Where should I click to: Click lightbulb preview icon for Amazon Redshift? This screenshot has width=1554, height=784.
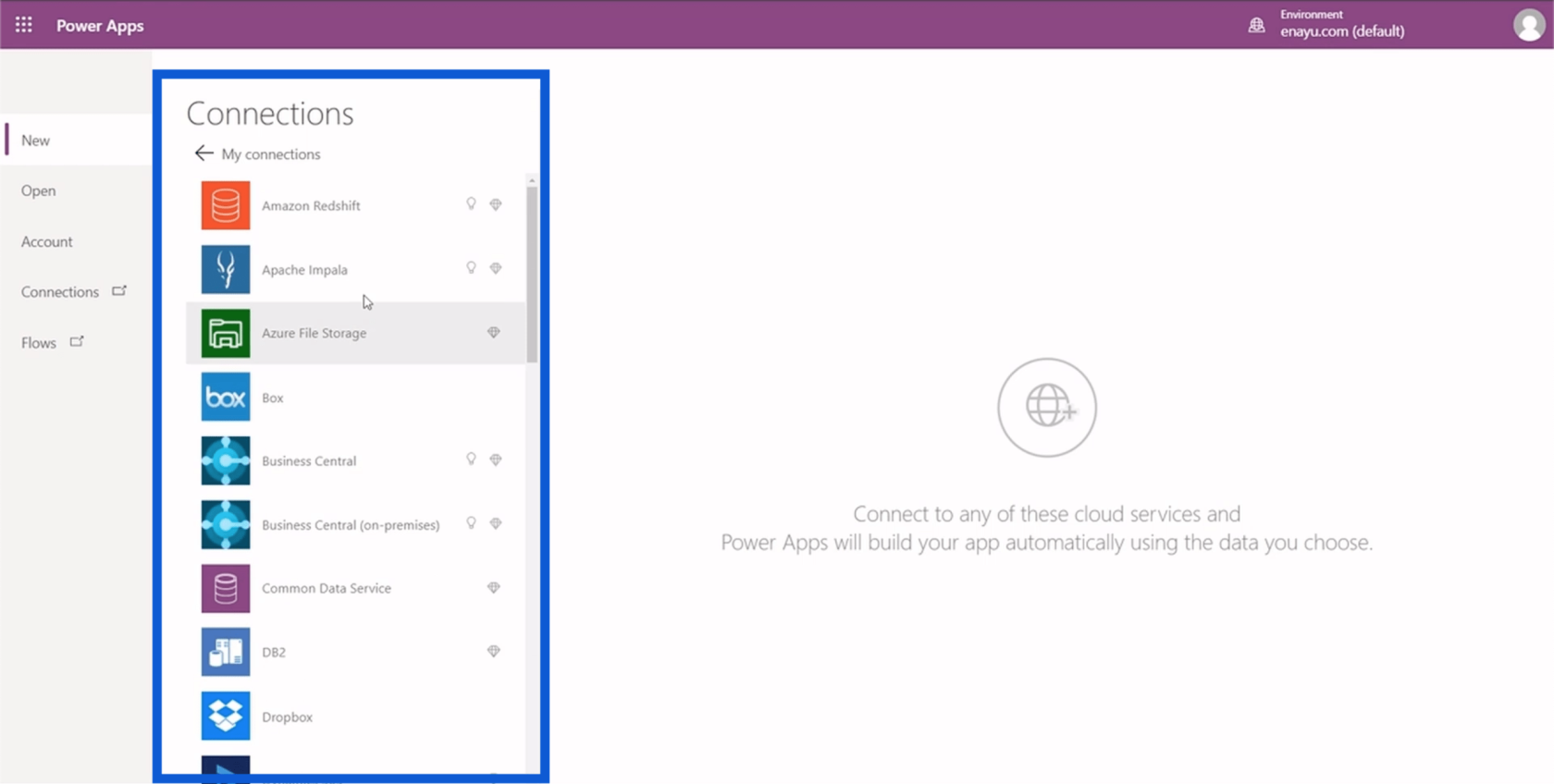[x=471, y=203]
